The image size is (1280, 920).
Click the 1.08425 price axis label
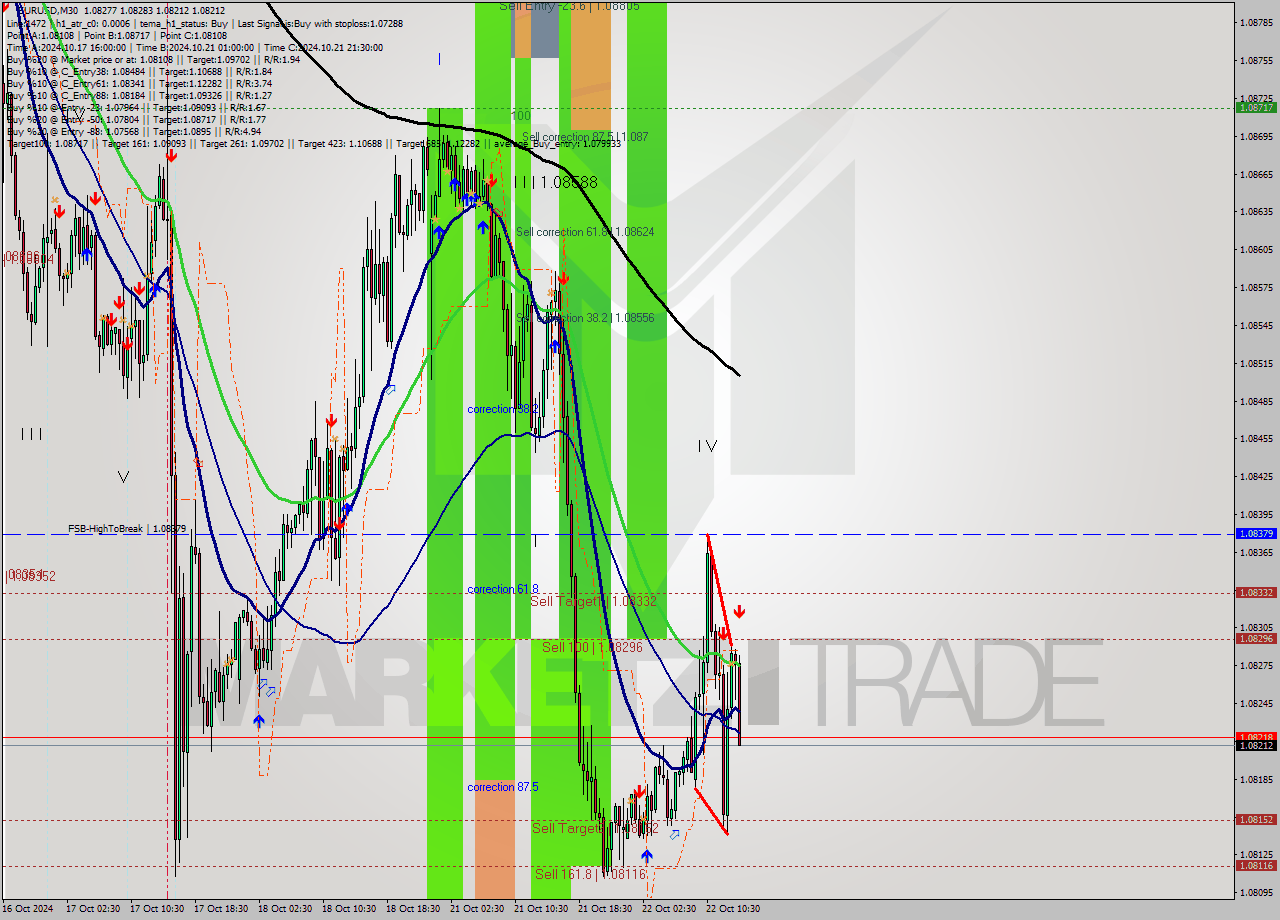(1256, 476)
